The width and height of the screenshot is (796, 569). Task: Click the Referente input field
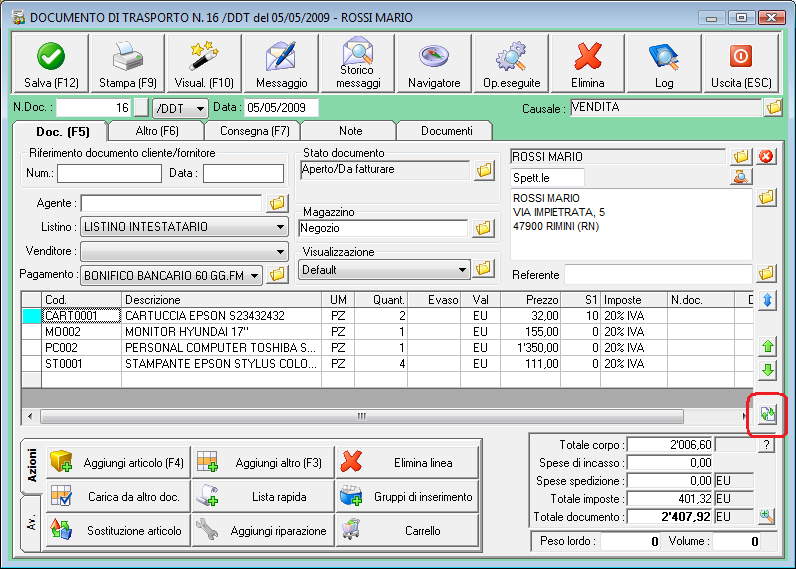(657, 274)
